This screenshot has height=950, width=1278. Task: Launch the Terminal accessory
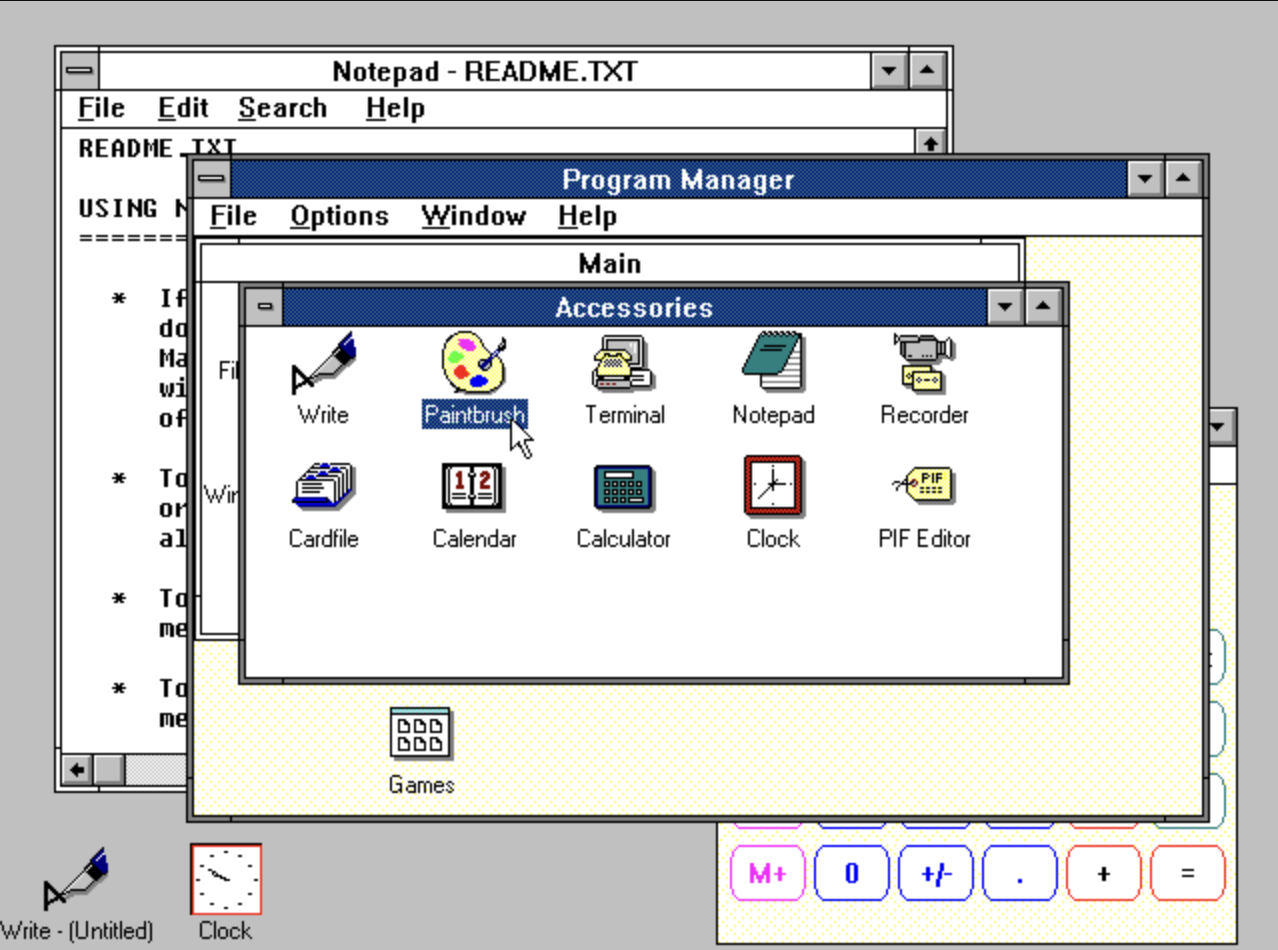coord(623,363)
